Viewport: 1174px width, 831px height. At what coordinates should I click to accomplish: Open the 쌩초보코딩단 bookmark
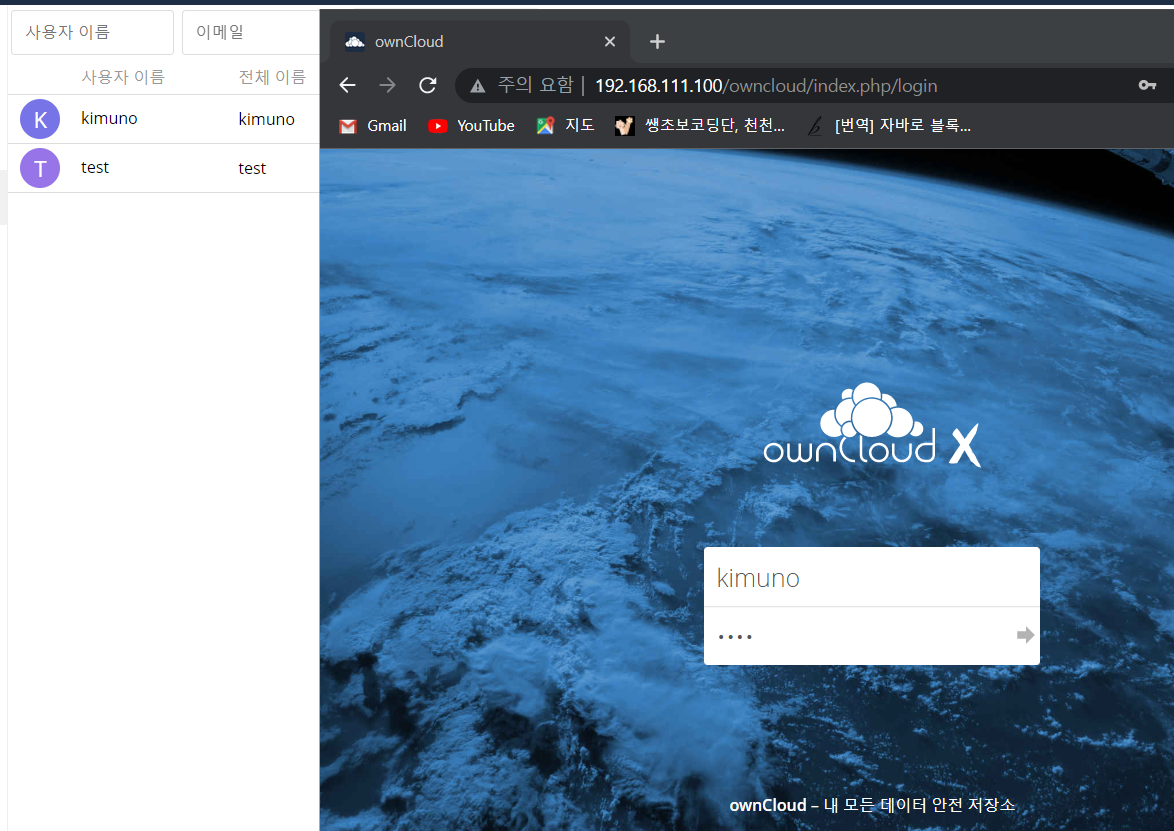[x=700, y=126]
